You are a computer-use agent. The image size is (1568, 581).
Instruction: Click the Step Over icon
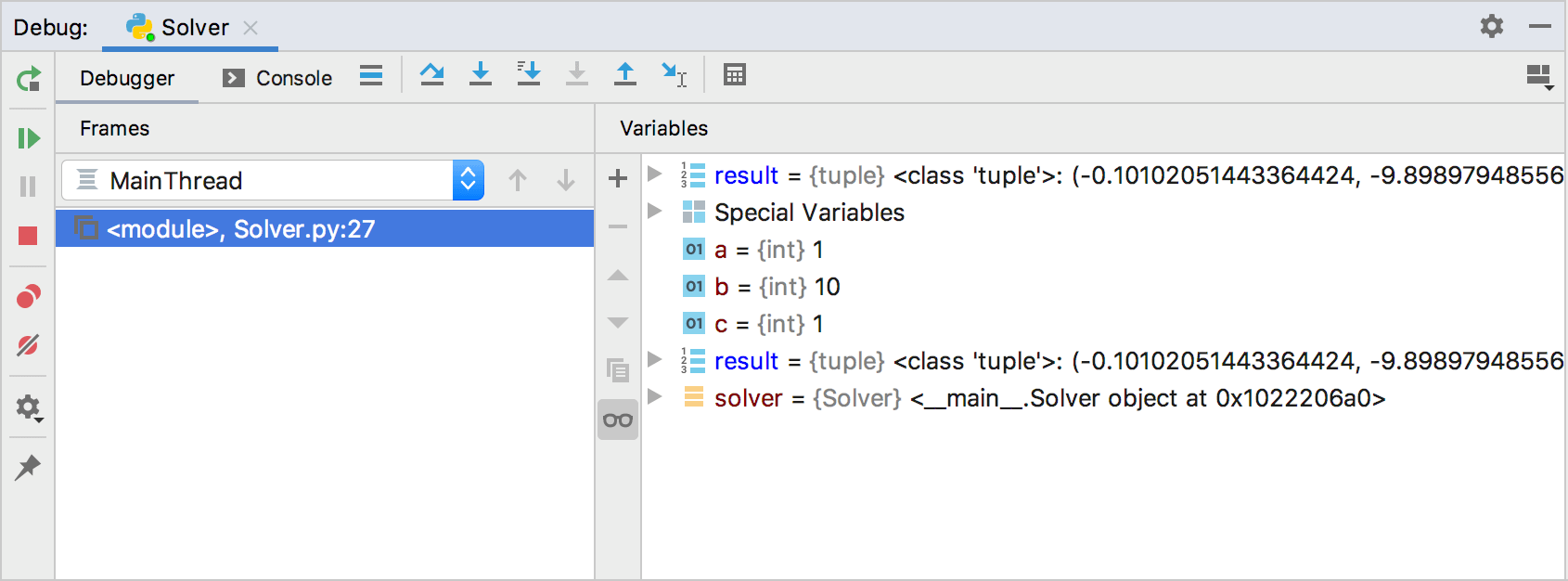(x=431, y=74)
